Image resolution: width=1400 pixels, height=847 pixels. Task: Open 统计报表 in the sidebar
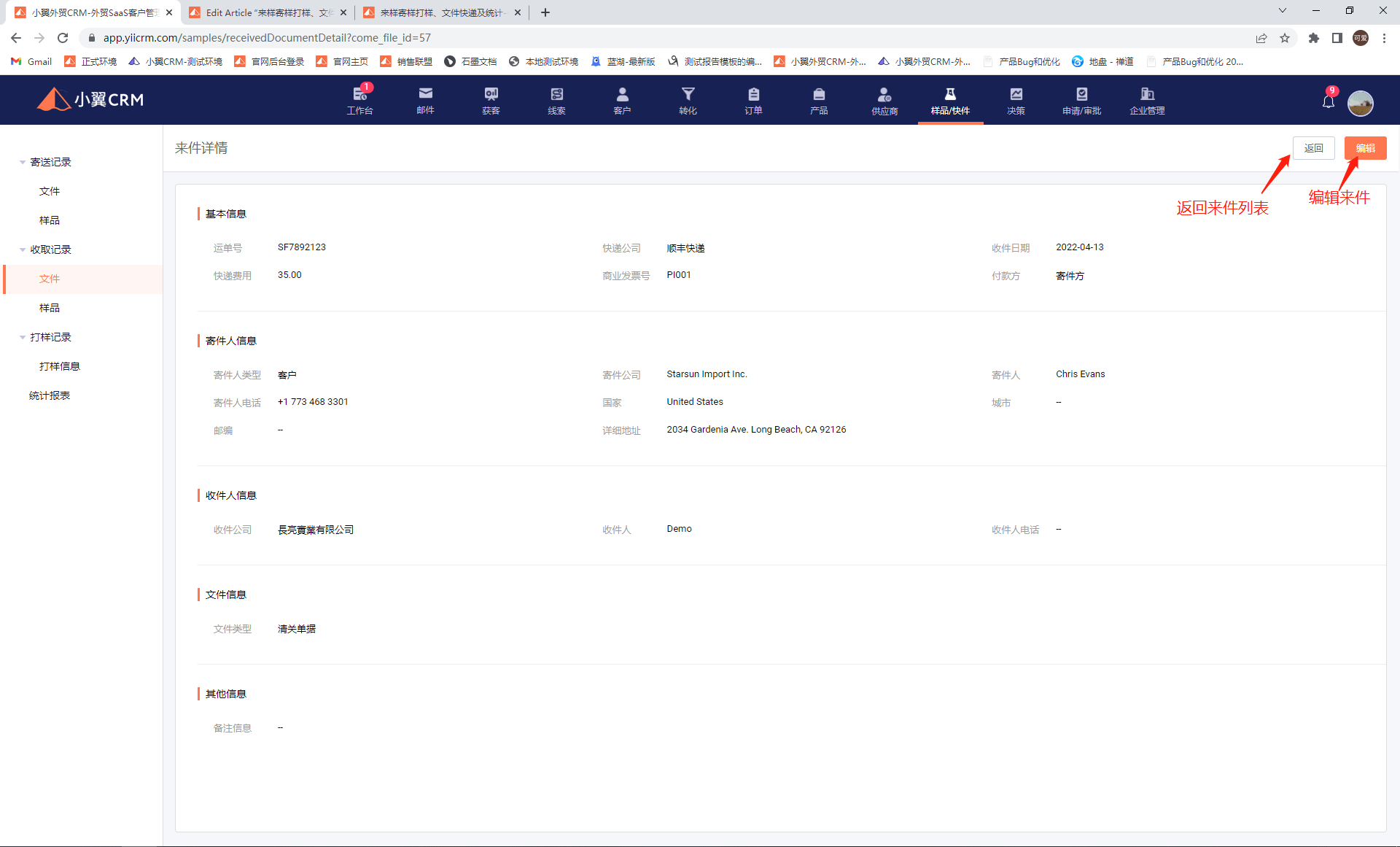(50, 395)
